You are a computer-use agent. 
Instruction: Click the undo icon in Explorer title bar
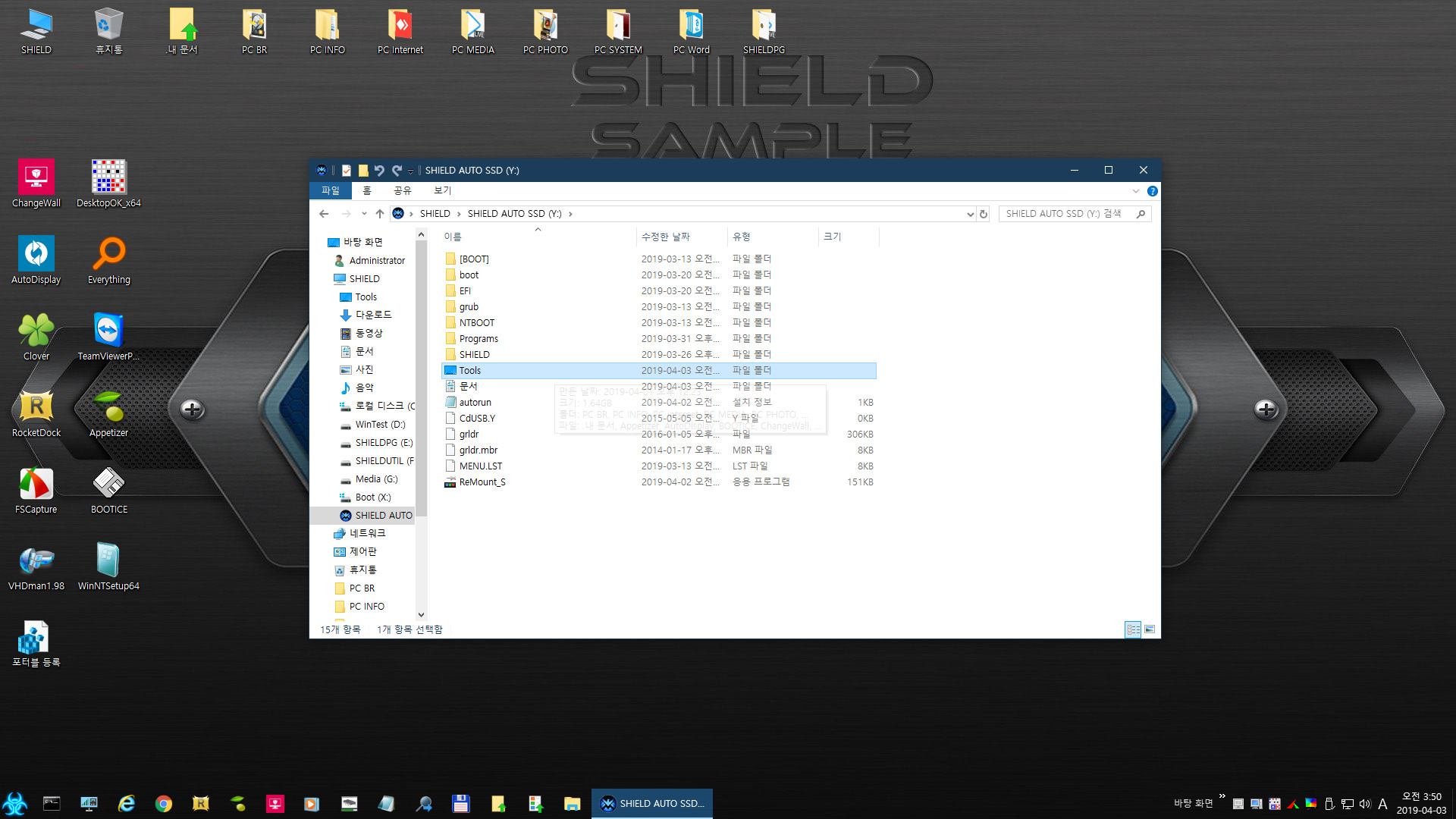379,171
